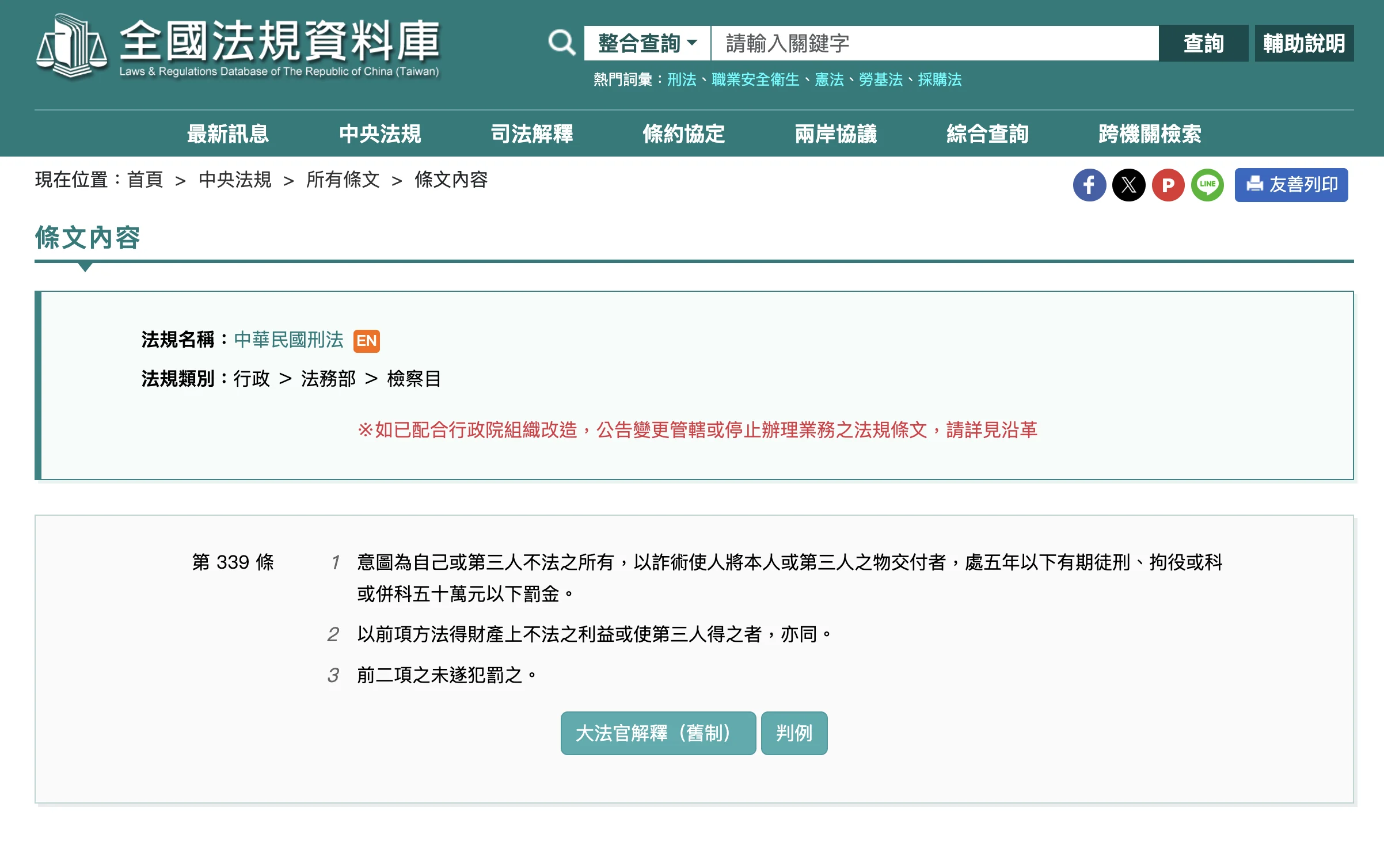Open the 條約協定 menu
The width and height of the screenshot is (1384, 868).
coord(684,134)
